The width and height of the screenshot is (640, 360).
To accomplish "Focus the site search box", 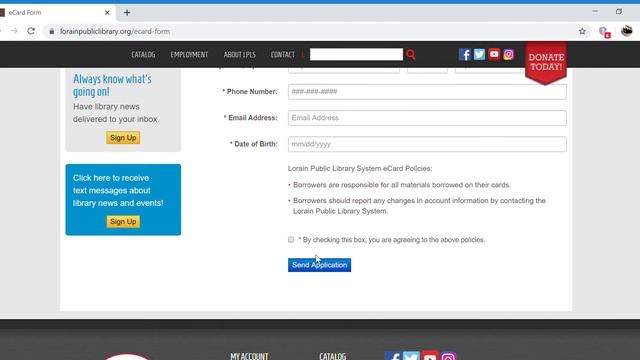I will (x=356, y=54).
